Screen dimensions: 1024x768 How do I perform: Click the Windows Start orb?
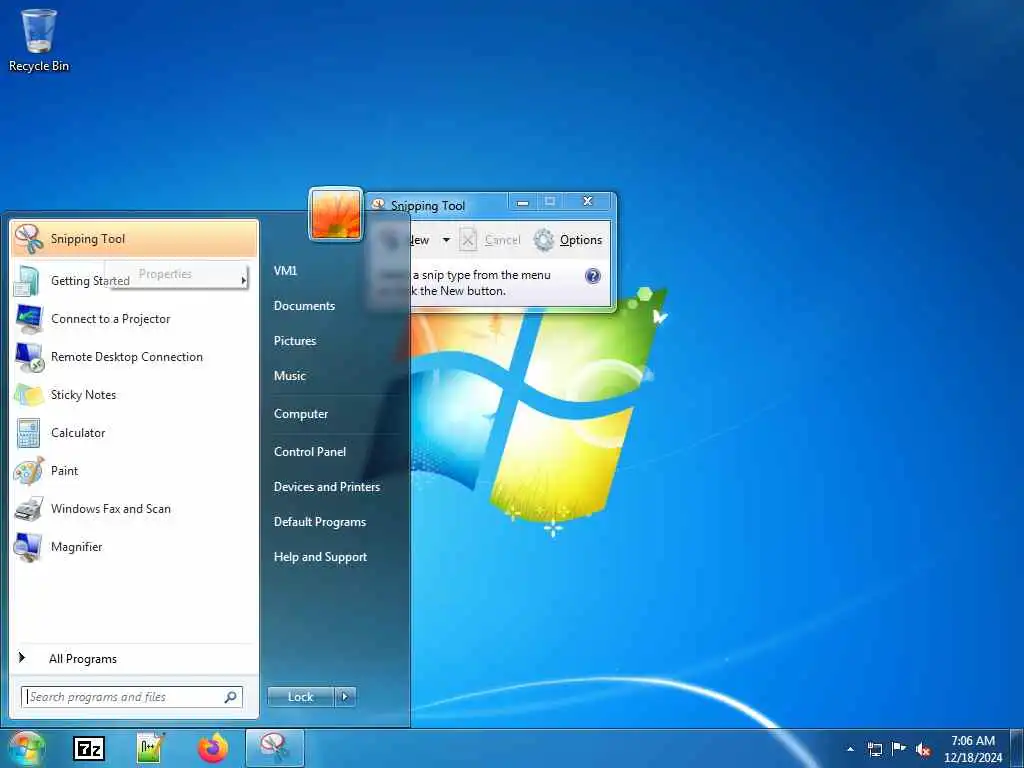(27, 748)
